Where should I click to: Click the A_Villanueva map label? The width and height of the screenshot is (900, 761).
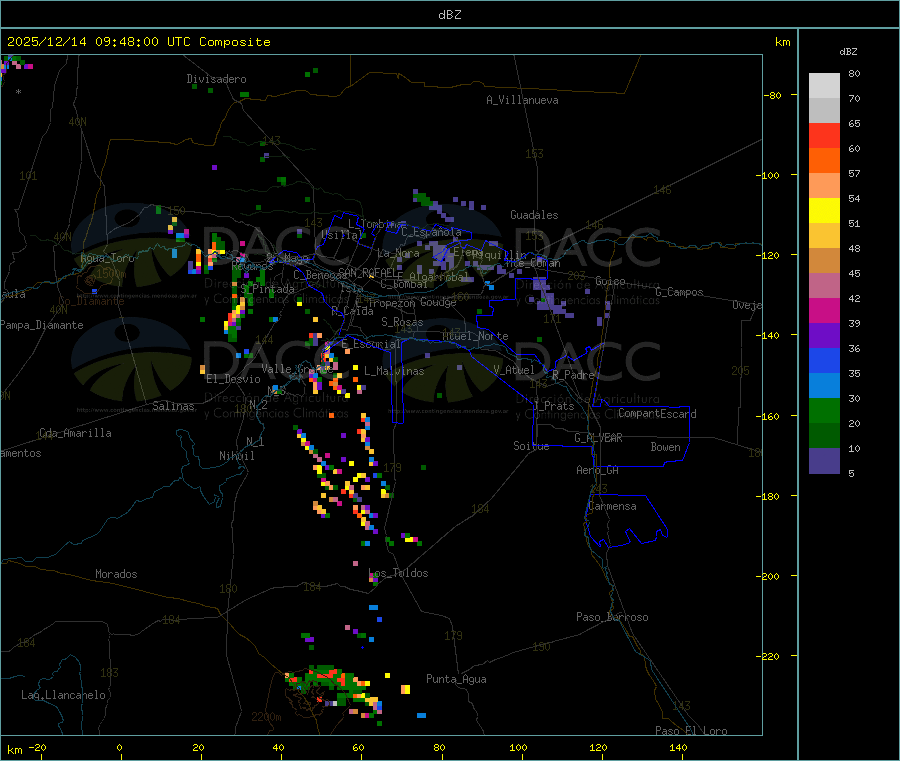[522, 100]
